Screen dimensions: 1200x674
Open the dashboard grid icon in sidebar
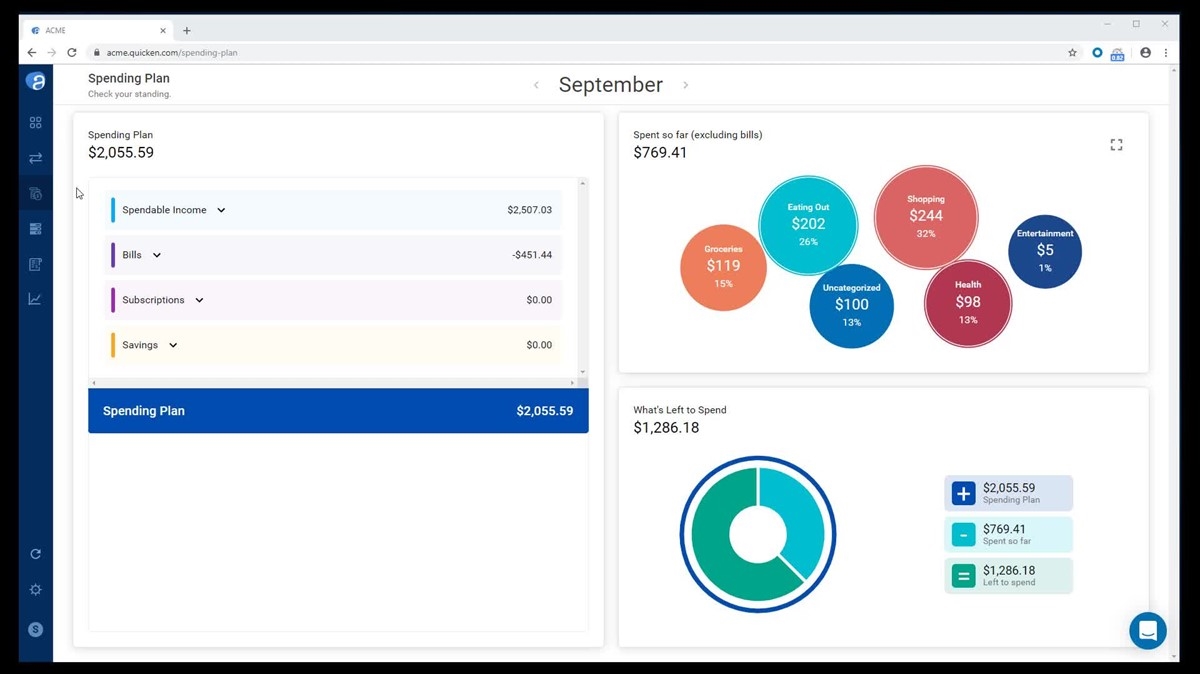click(36, 123)
